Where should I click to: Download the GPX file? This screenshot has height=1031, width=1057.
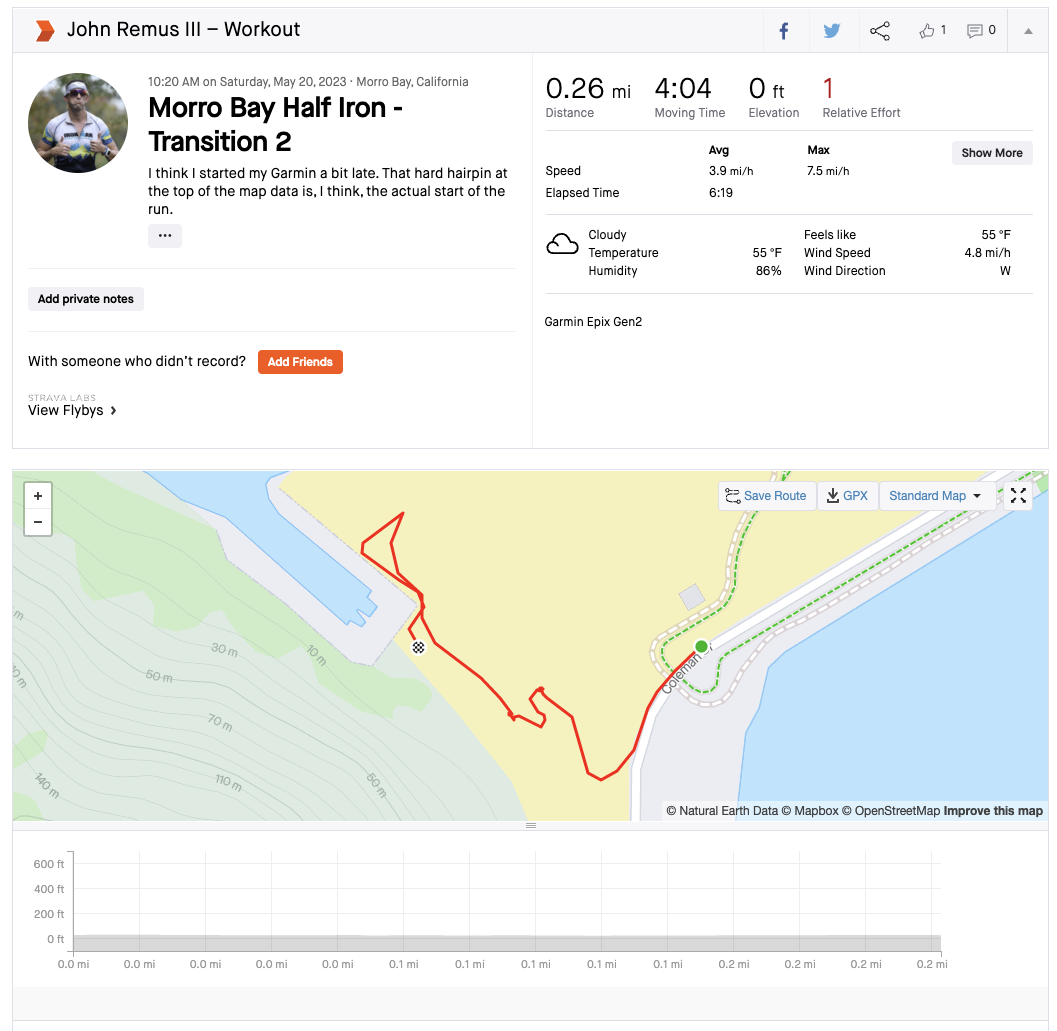coord(847,496)
